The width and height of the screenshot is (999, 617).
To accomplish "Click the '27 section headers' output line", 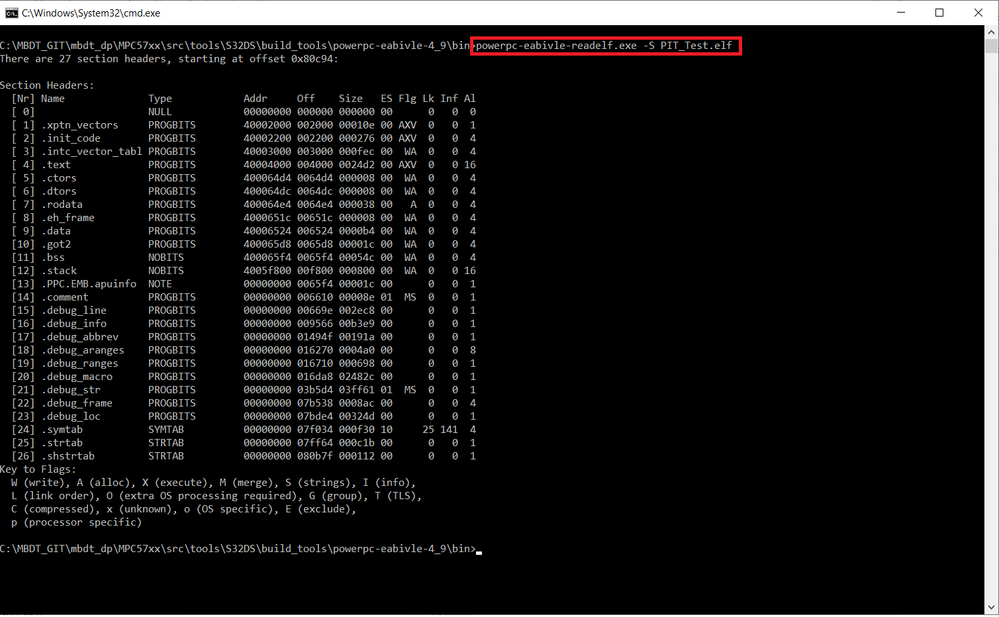I will pos(169,59).
